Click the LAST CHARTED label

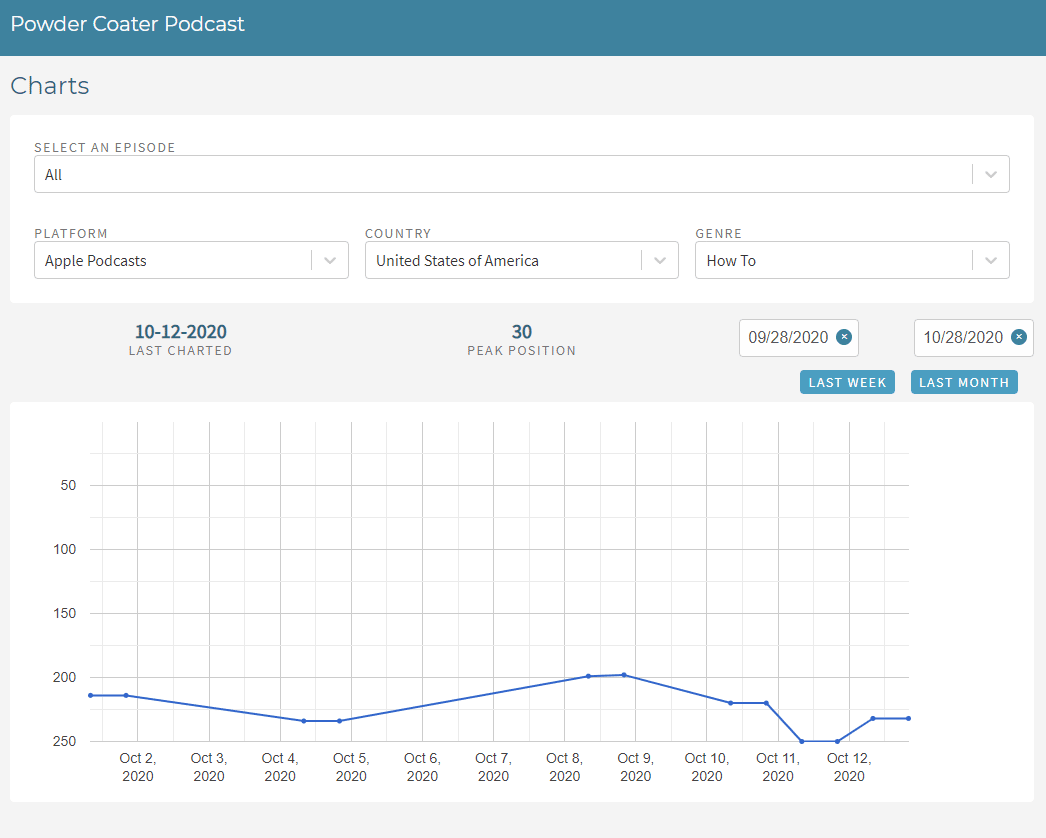181,351
